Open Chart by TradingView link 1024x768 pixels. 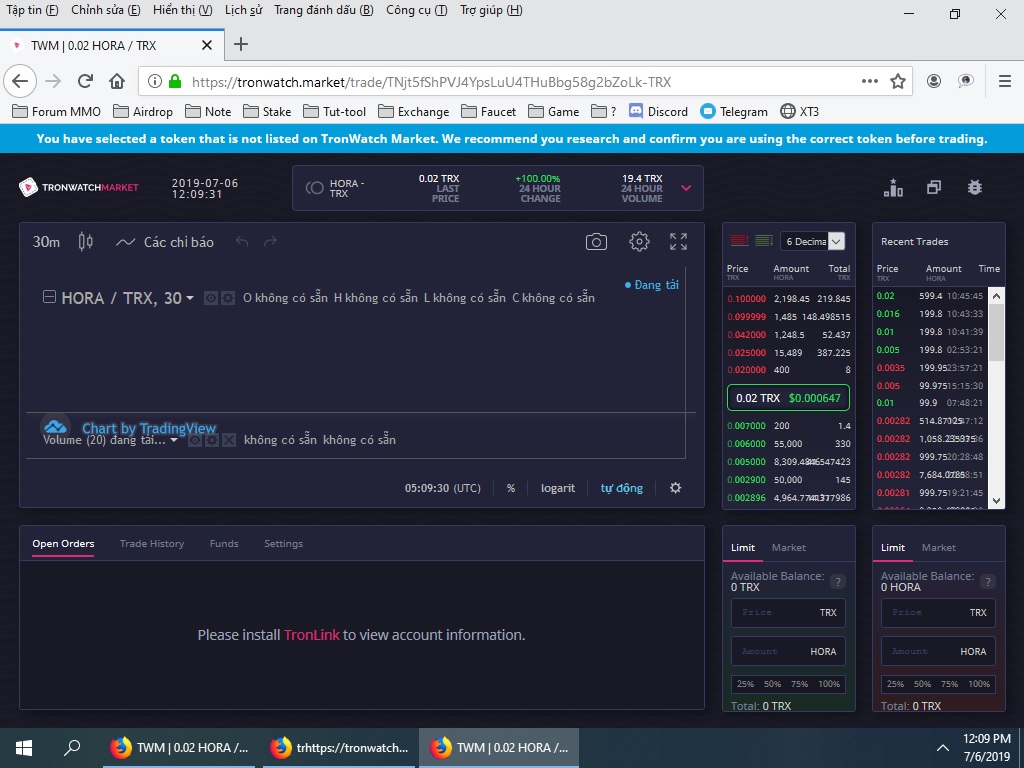(x=149, y=428)
